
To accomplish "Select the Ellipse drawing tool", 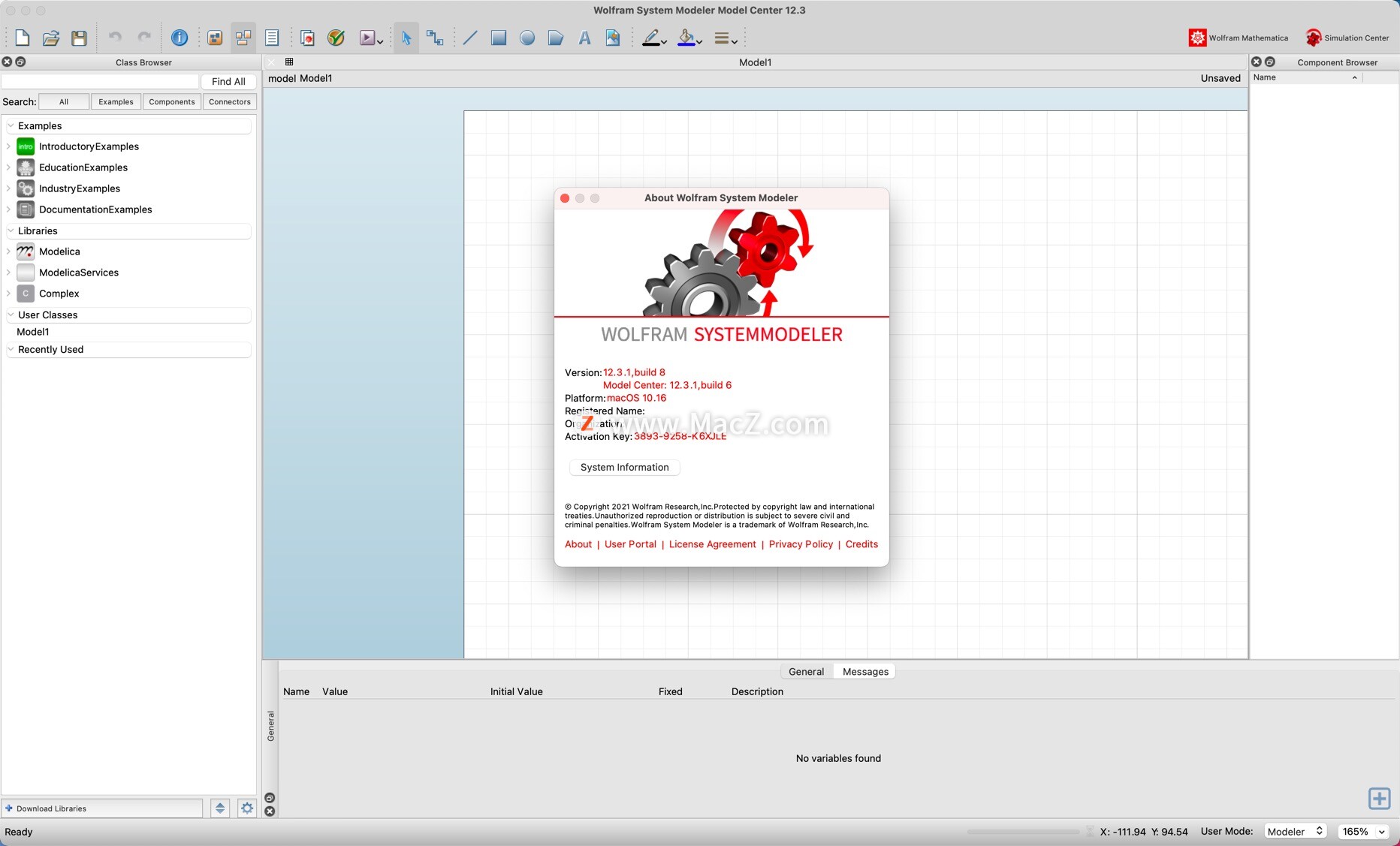I will click(x=527, y=38).
